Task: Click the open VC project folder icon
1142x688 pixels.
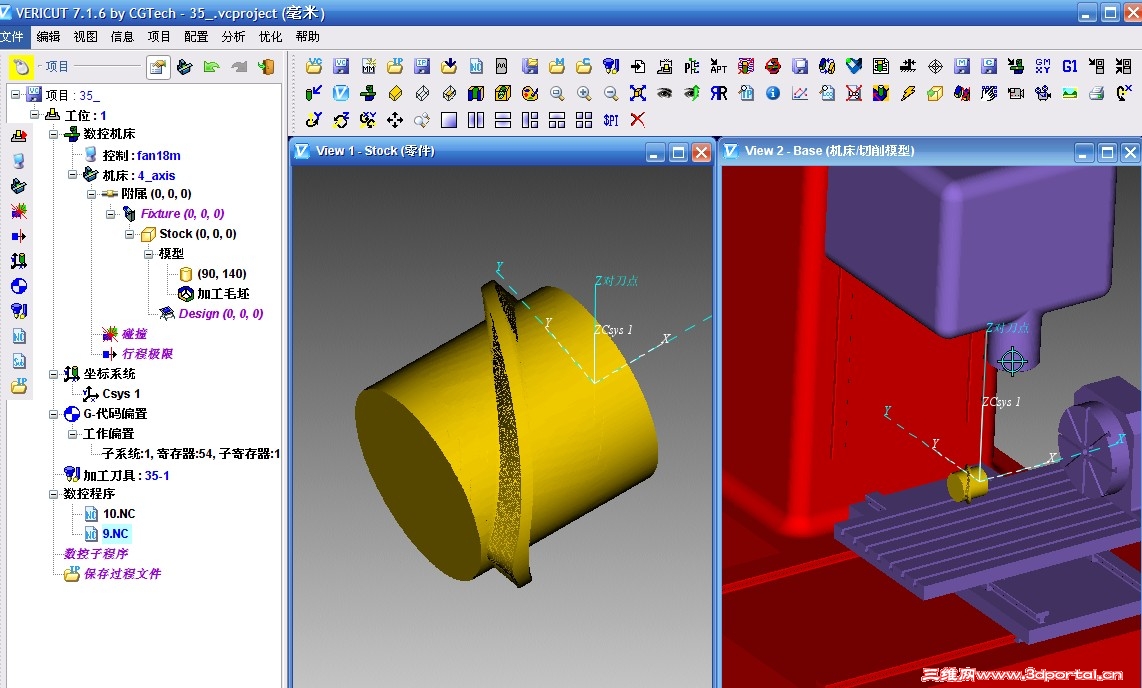Action: [314, 66]
